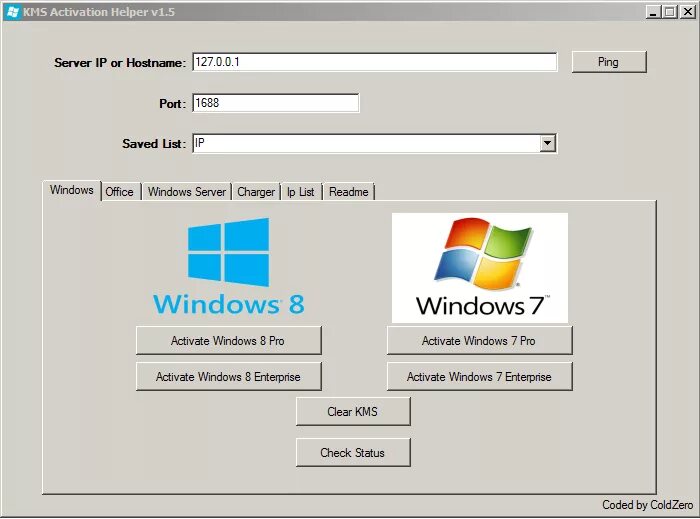
Task: Click the KMS Activation Helper title bar icon
Action: click(13, 12)
